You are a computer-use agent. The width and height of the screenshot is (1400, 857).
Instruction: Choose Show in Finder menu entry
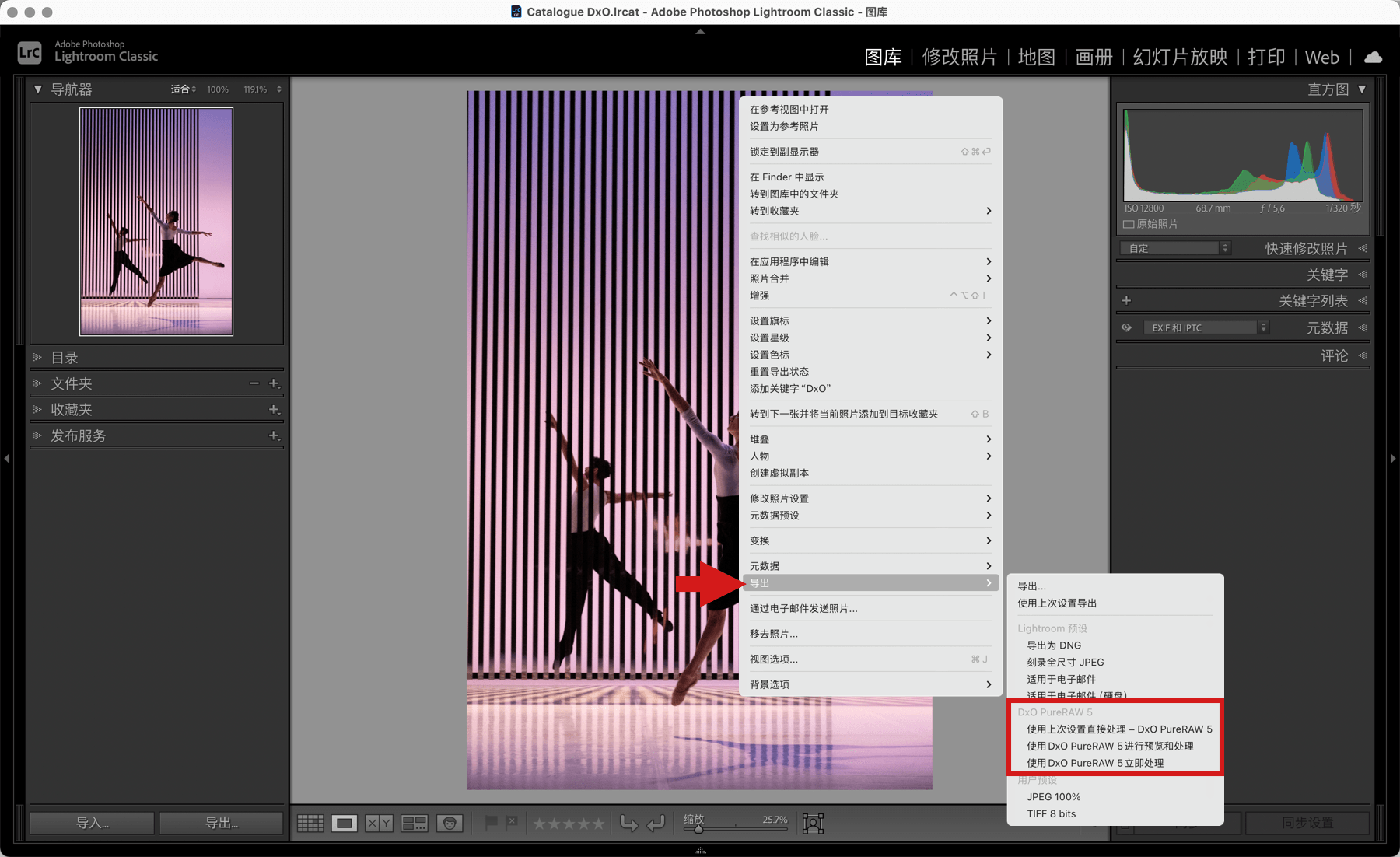tap(870, 177)
